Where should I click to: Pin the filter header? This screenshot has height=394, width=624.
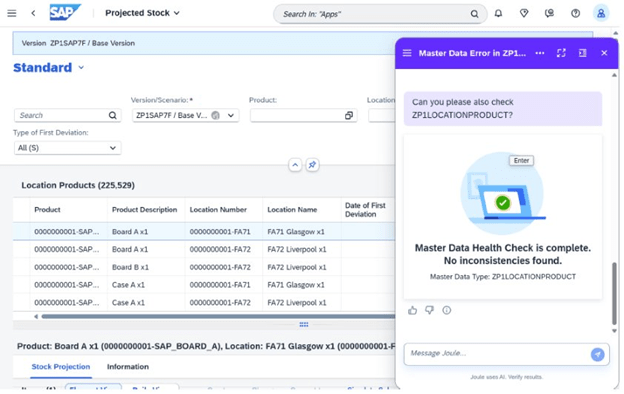tap(312, 165)
